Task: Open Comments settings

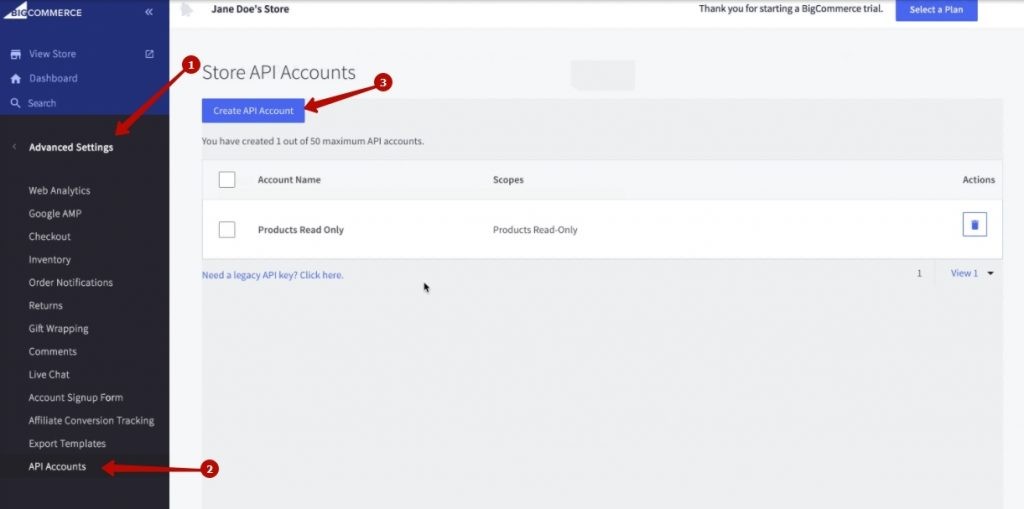Action: click(52, 352)
